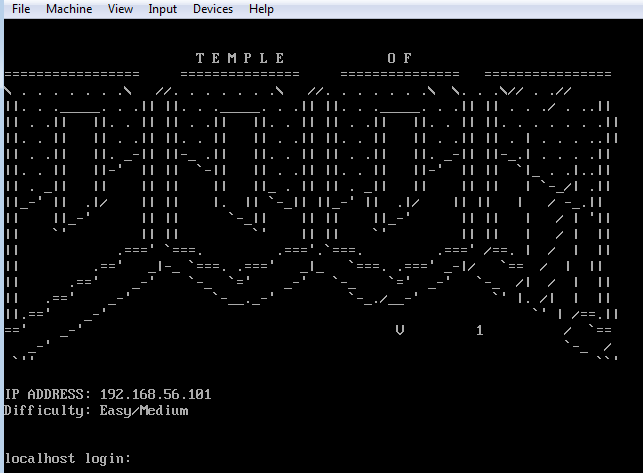
Task: Open the File menu
Action: [x=21, y=9]
